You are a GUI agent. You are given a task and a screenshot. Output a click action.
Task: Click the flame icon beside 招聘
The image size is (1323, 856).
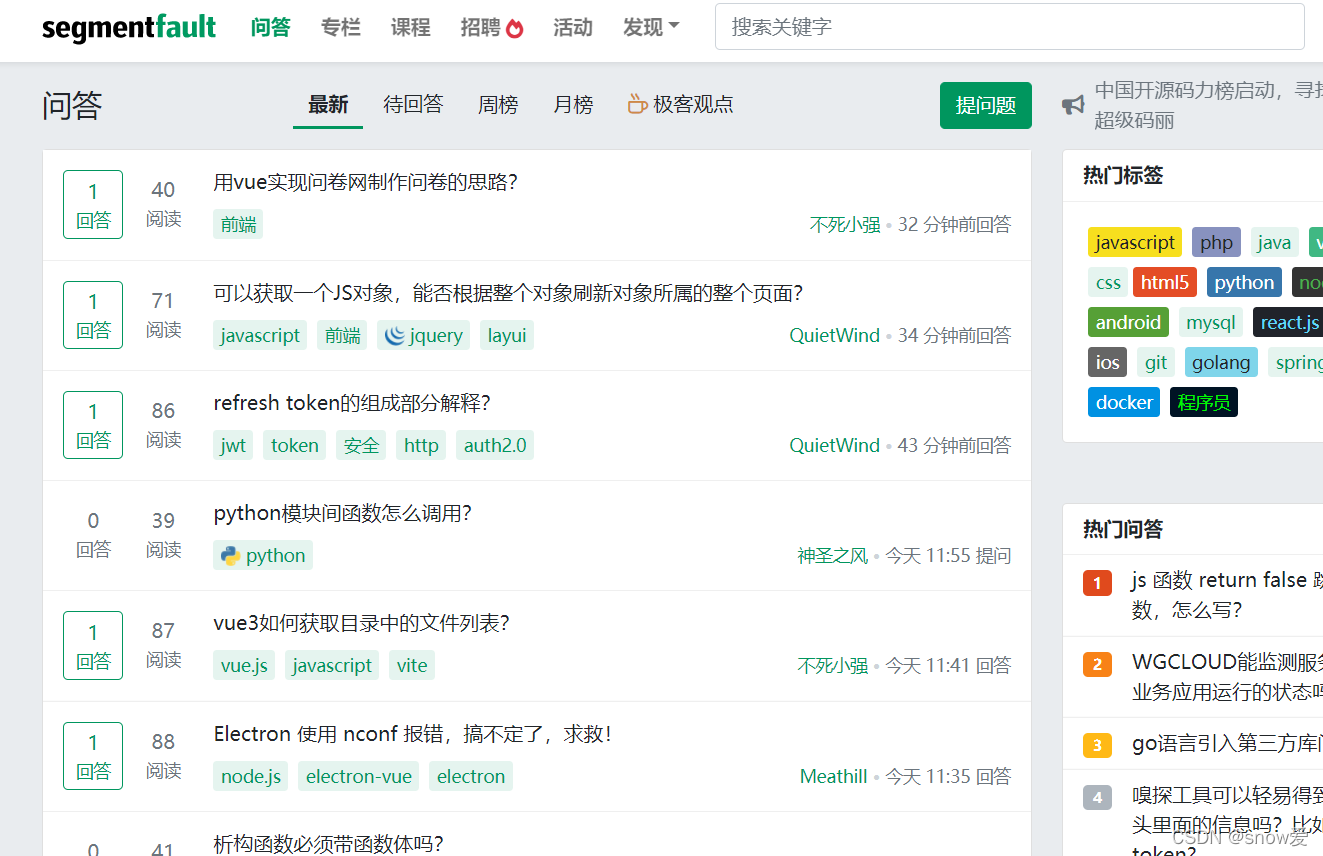tap(515, 28)
